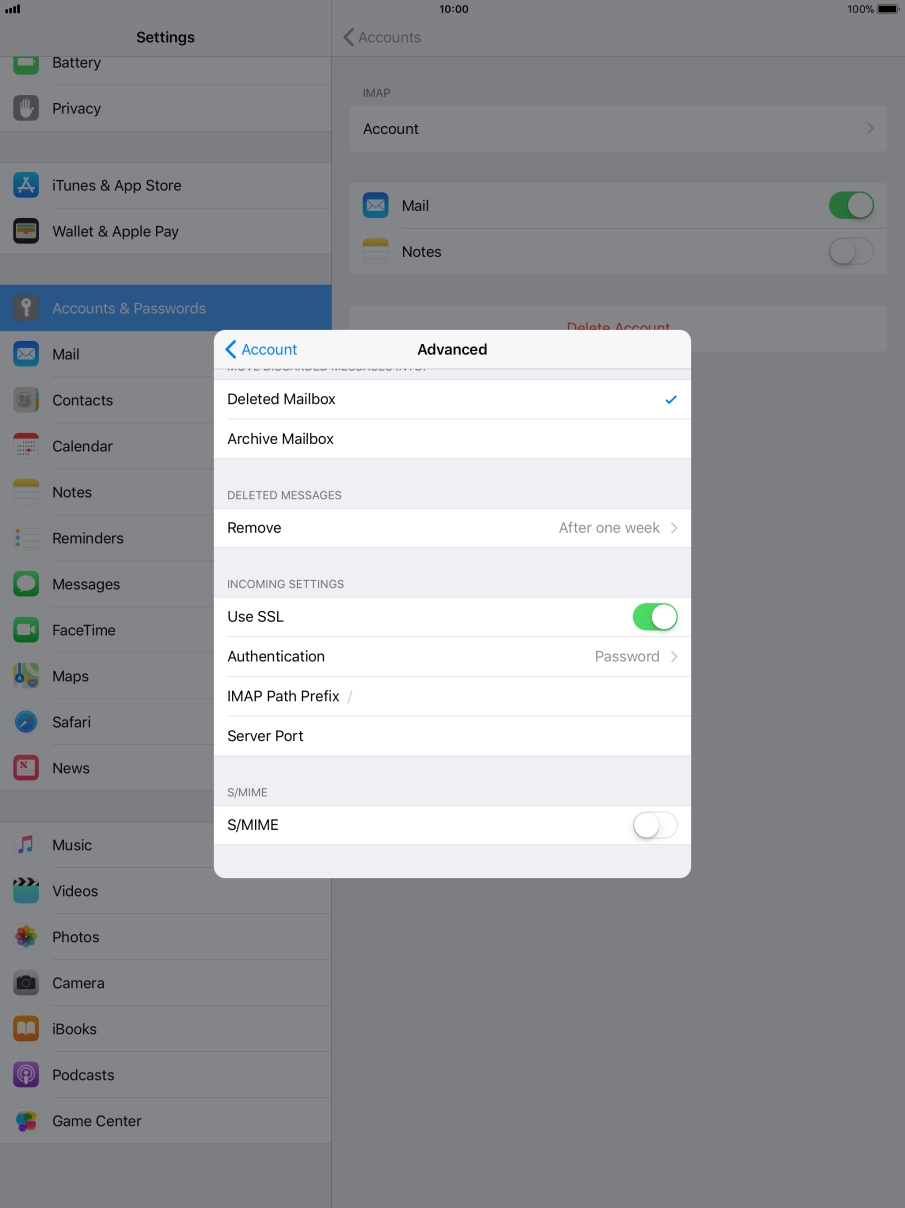Select Wallet & Apple Pay settings

click(115, 231)
